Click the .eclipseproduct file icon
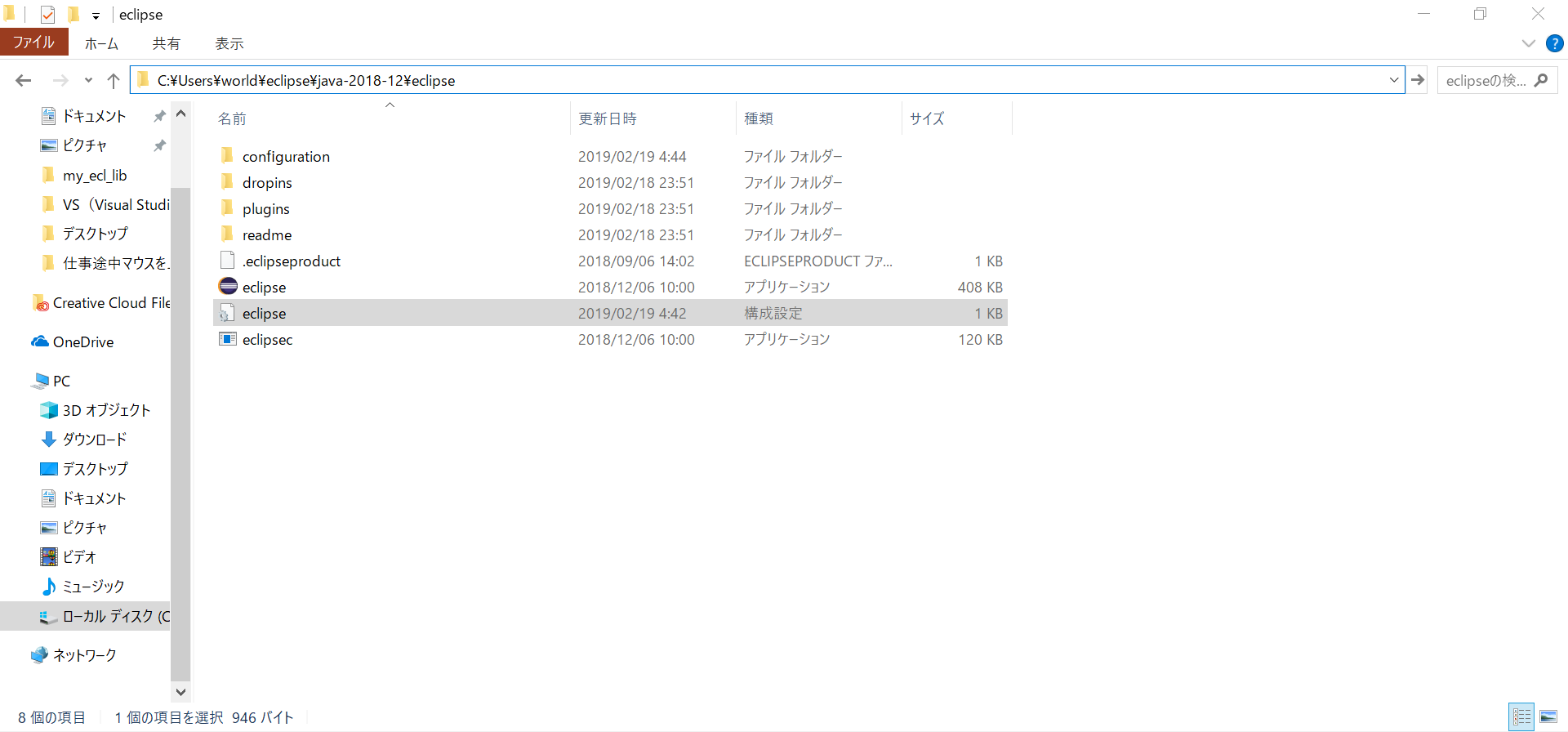 pyautogui.click(x=227, y=261)
